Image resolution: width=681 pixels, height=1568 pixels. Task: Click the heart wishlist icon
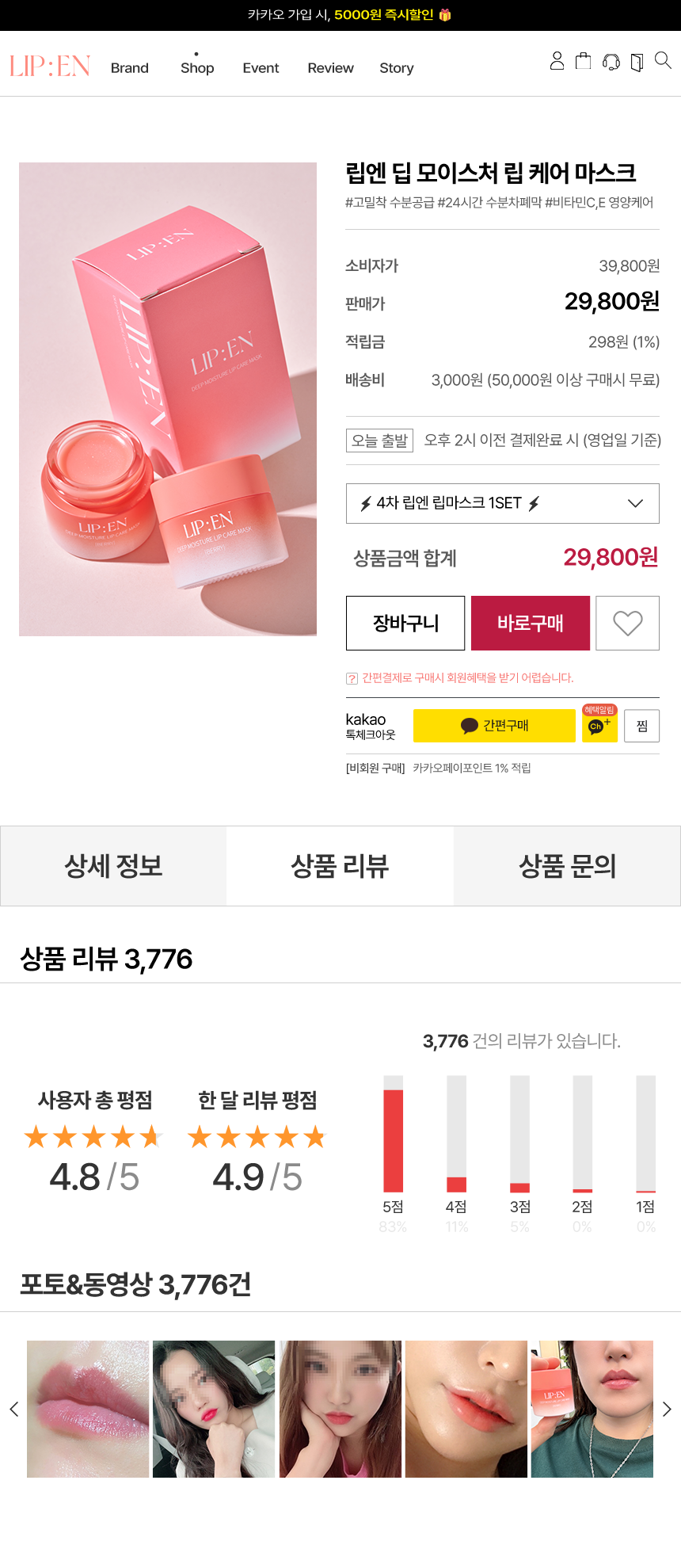pos(627,624)
